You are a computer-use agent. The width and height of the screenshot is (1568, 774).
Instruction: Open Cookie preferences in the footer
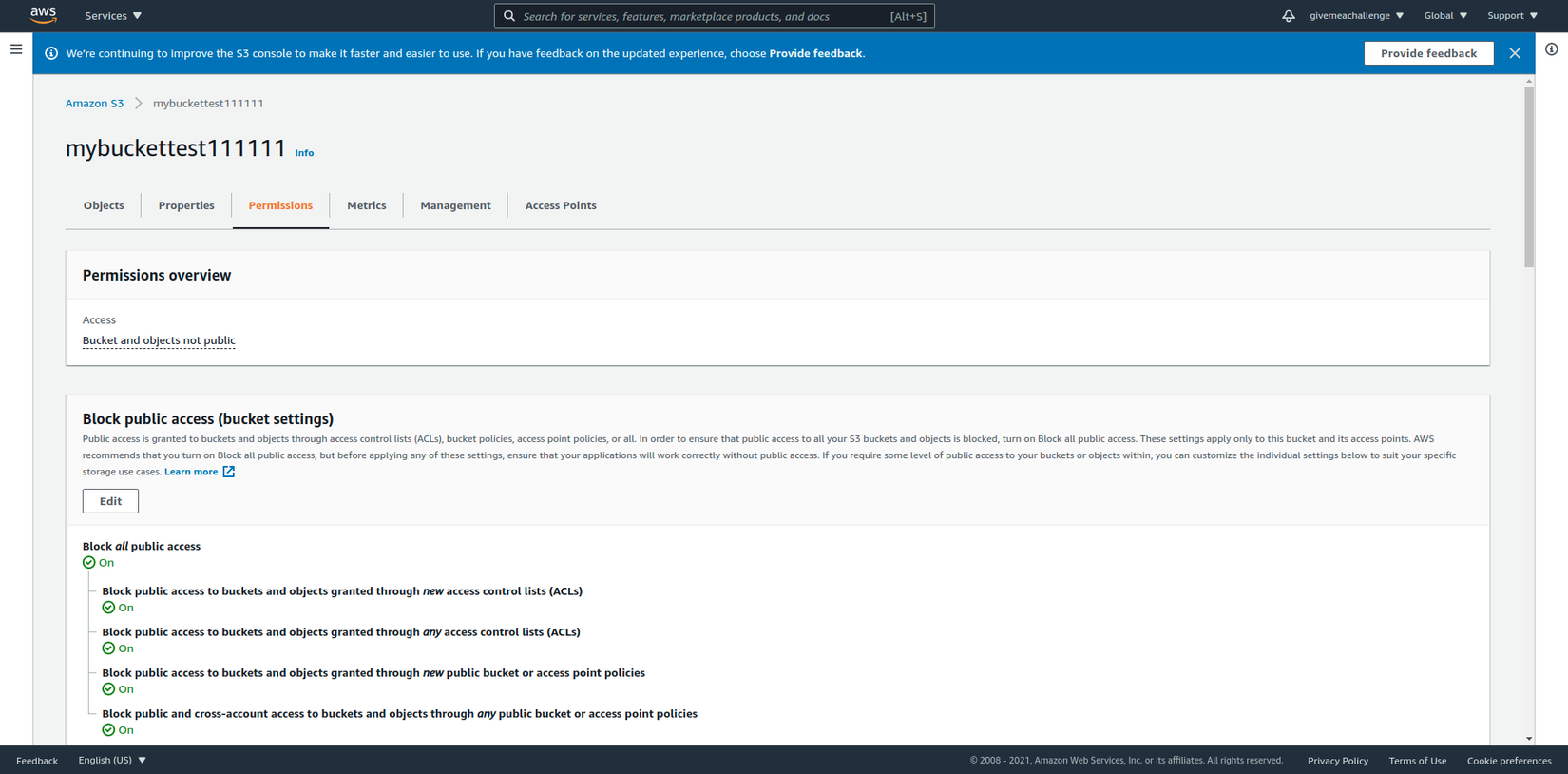[x=1509, y=761]
